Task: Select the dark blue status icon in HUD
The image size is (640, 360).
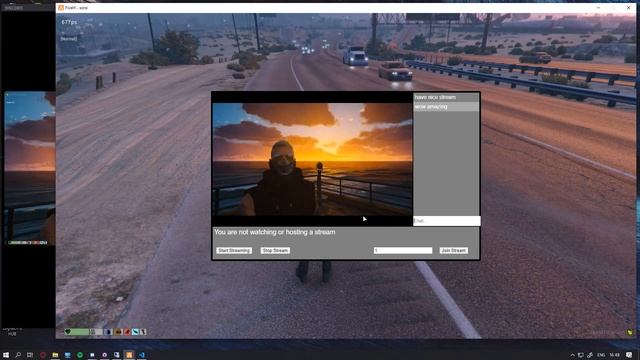Action: click(109, 332)
